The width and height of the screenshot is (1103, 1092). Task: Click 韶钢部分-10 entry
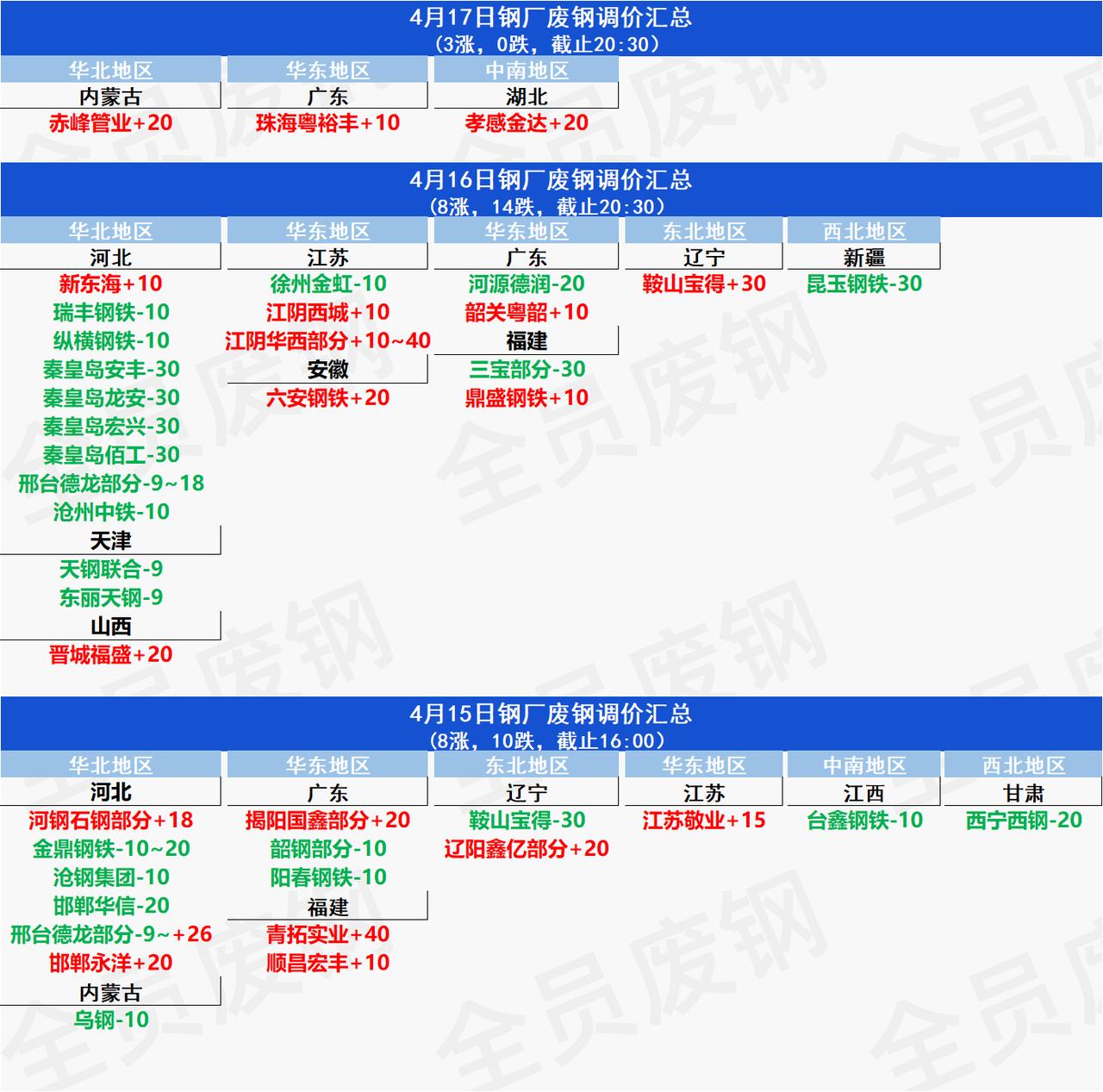[x=327, y=848]
